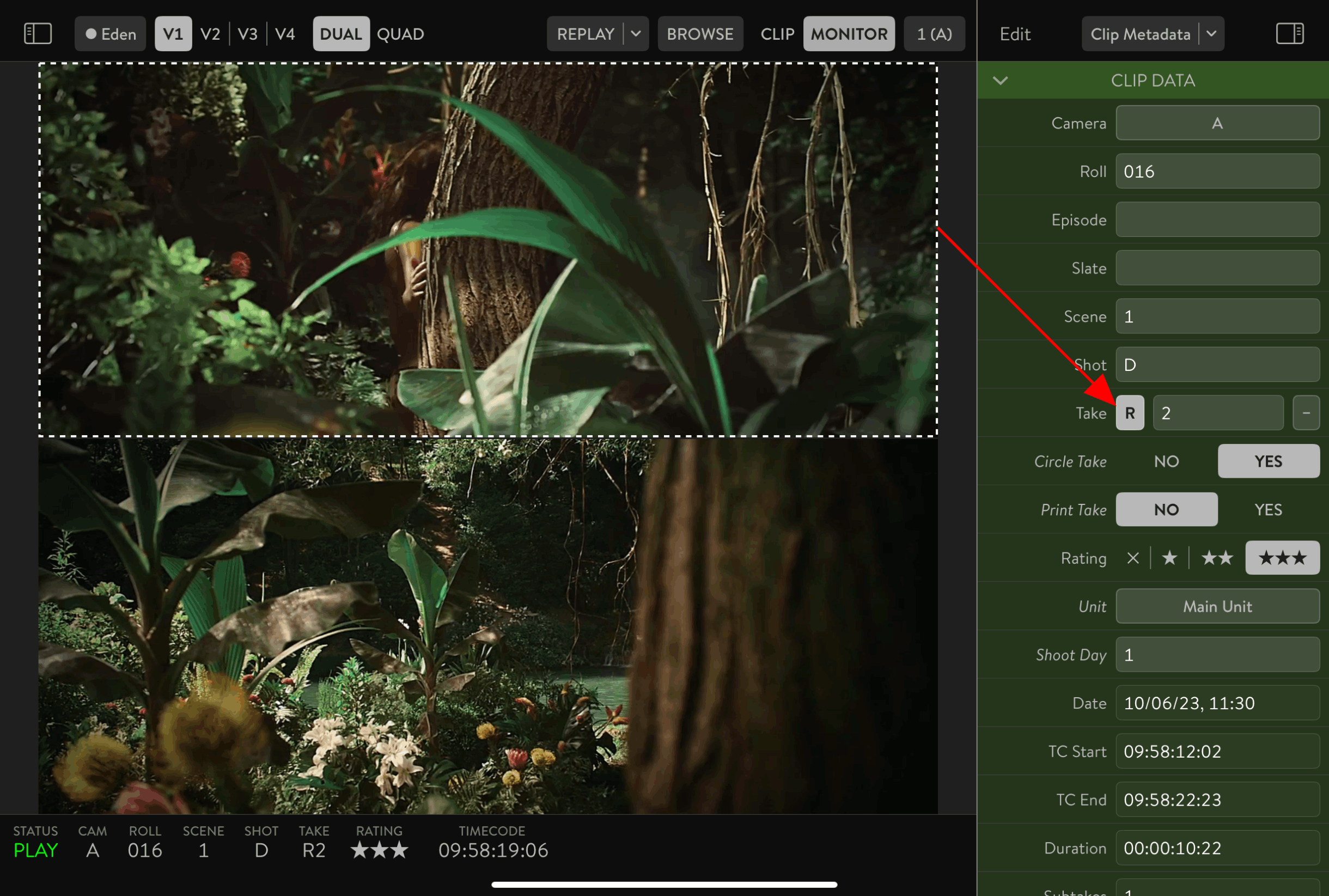The image size is (1329, 896).
Task: Set rating to three stars
Action: tap(1282, 558)
